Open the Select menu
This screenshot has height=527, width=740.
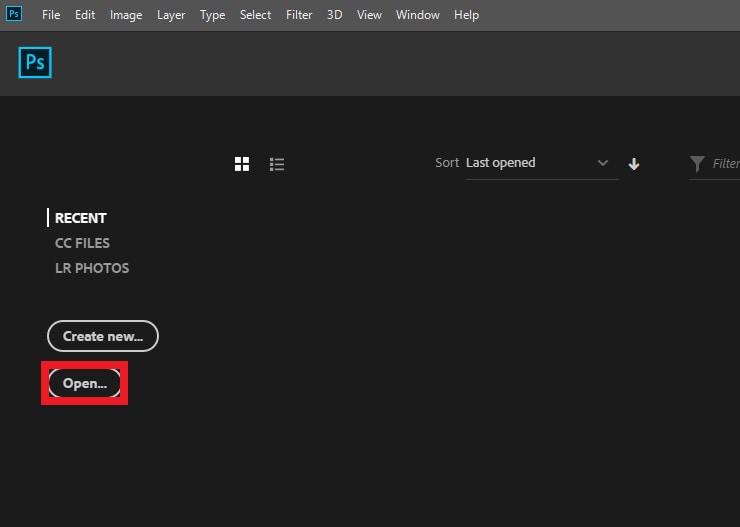(x=255, y=15)
